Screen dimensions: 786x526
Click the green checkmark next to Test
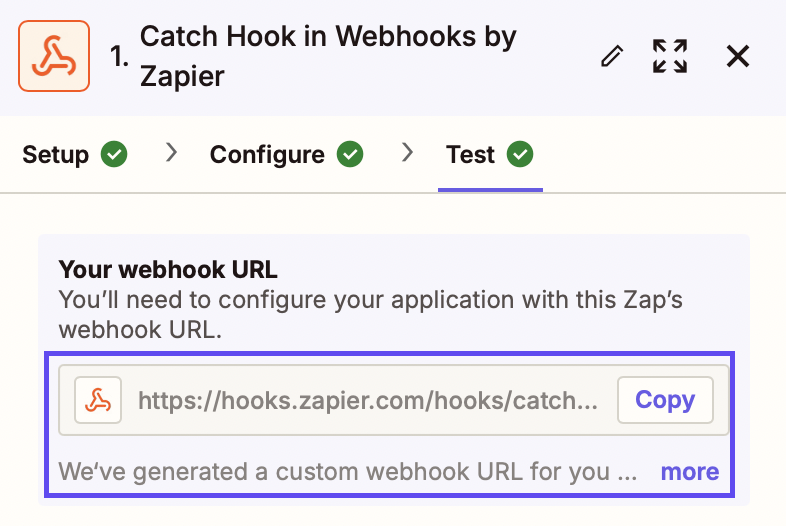tap(520, 154)
